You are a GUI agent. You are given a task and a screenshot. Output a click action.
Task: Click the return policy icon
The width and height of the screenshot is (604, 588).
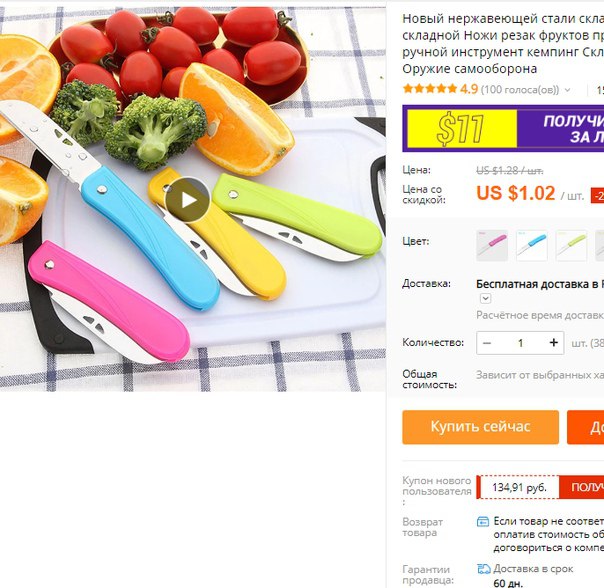[x=483, y=522]
